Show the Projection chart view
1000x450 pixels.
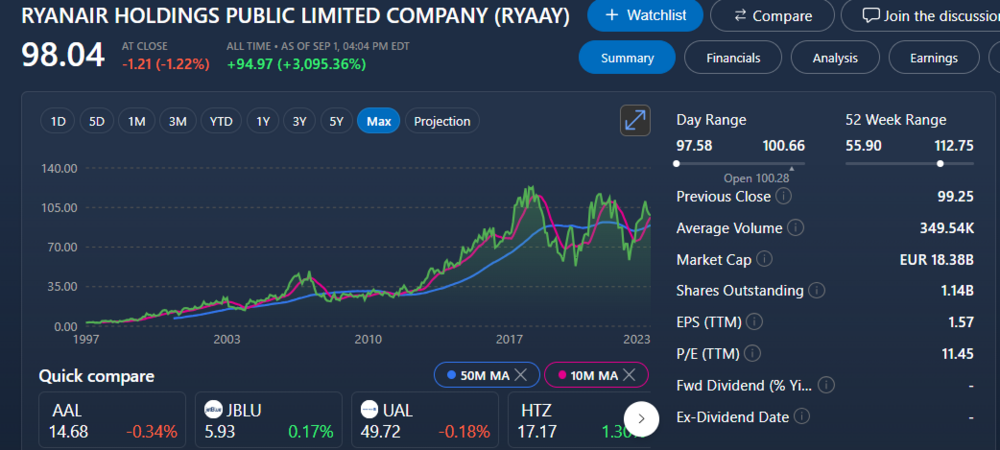point(442,121)
